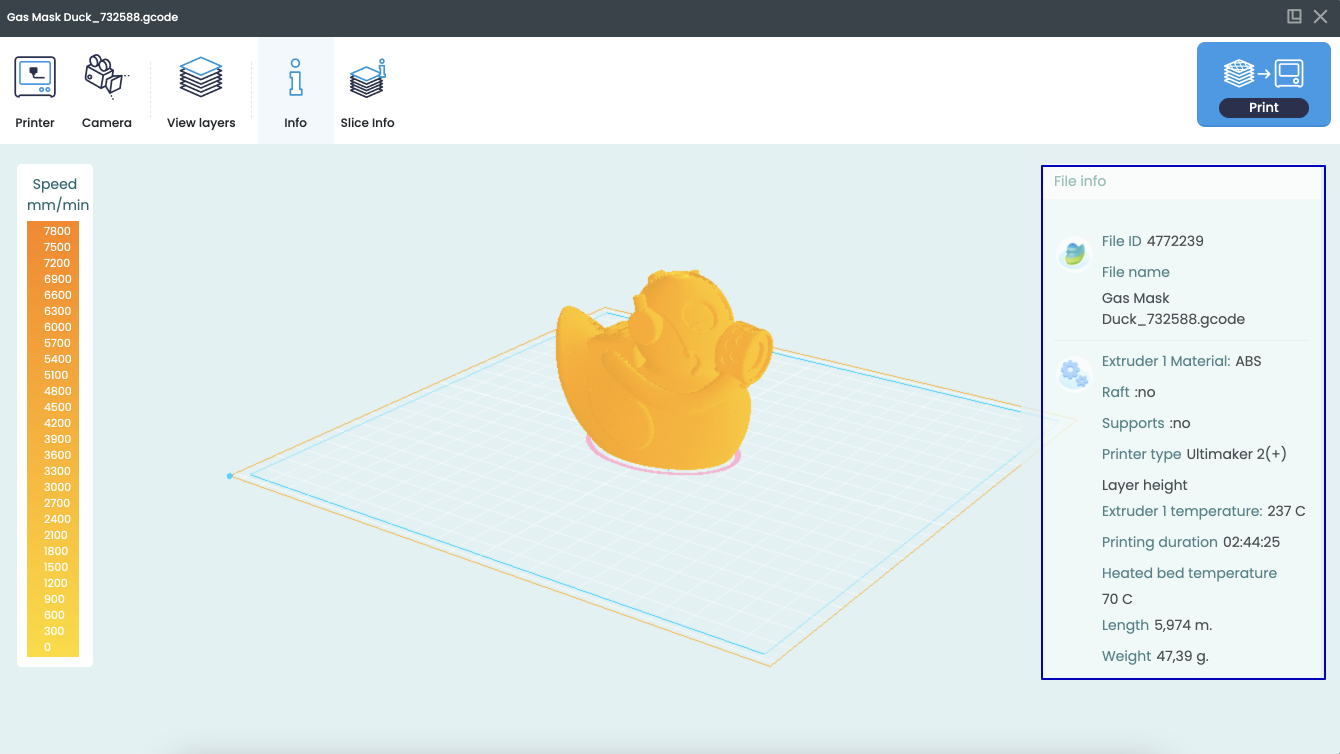The height and width of the screenshot is (754, 1340).
Task: Open the View layers panel
Action: pyautogui.click(x=200, y=76)
